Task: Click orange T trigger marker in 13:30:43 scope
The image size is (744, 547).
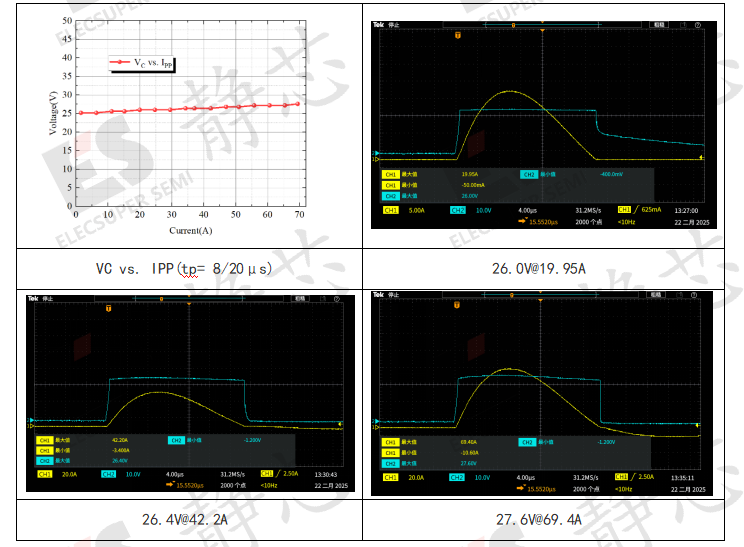Action: coord(109,309)
